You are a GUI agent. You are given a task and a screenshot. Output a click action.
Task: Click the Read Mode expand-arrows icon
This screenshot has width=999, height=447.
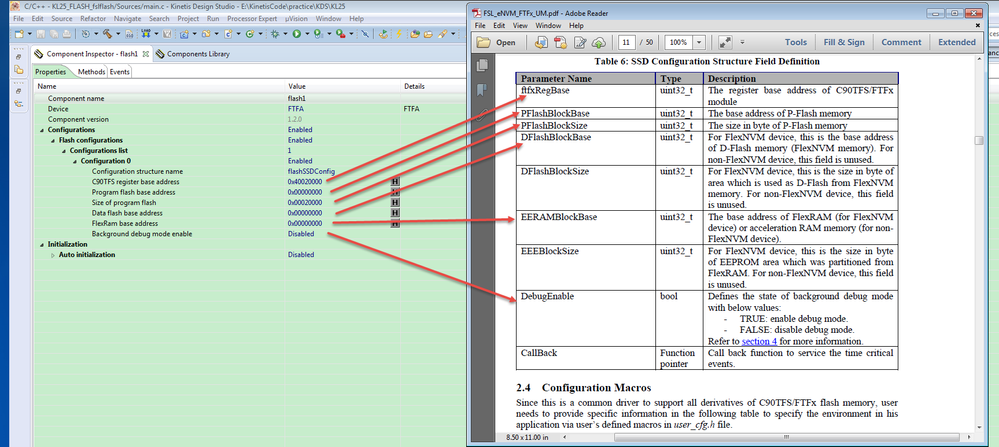click(x=724, y=42)
